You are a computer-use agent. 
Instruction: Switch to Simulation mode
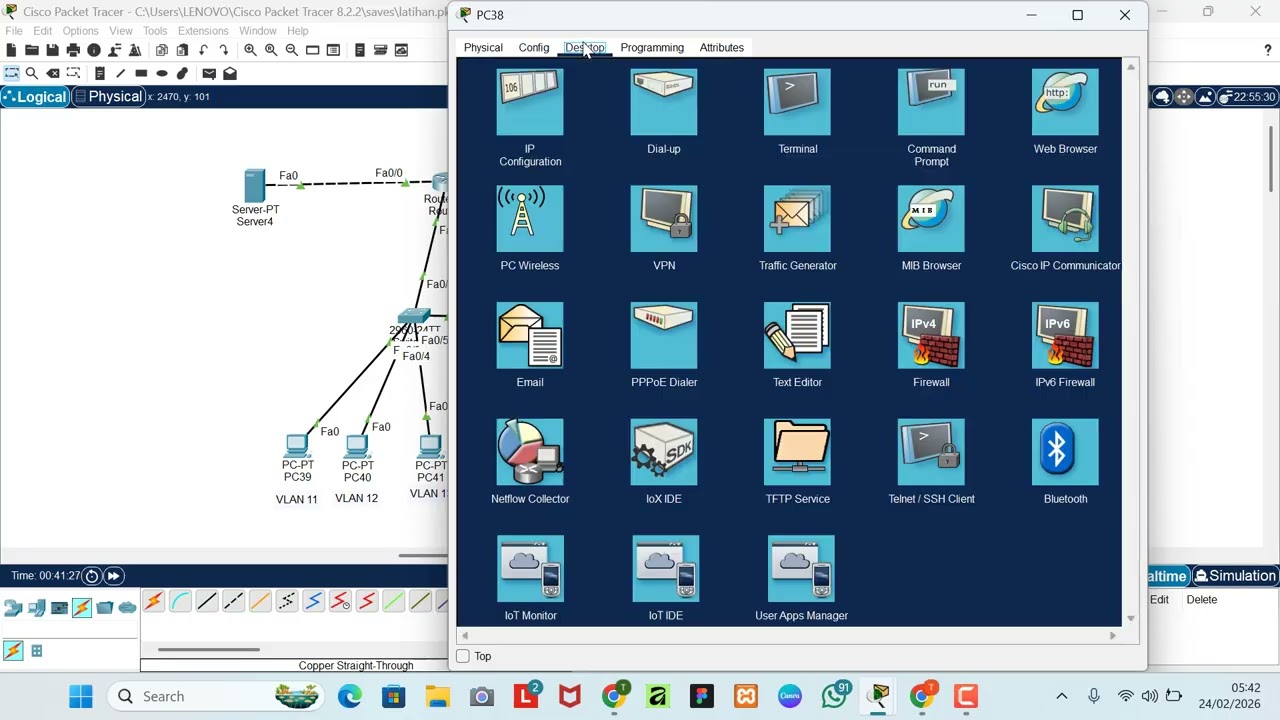pyautogui.click(x=1235, y=576)
